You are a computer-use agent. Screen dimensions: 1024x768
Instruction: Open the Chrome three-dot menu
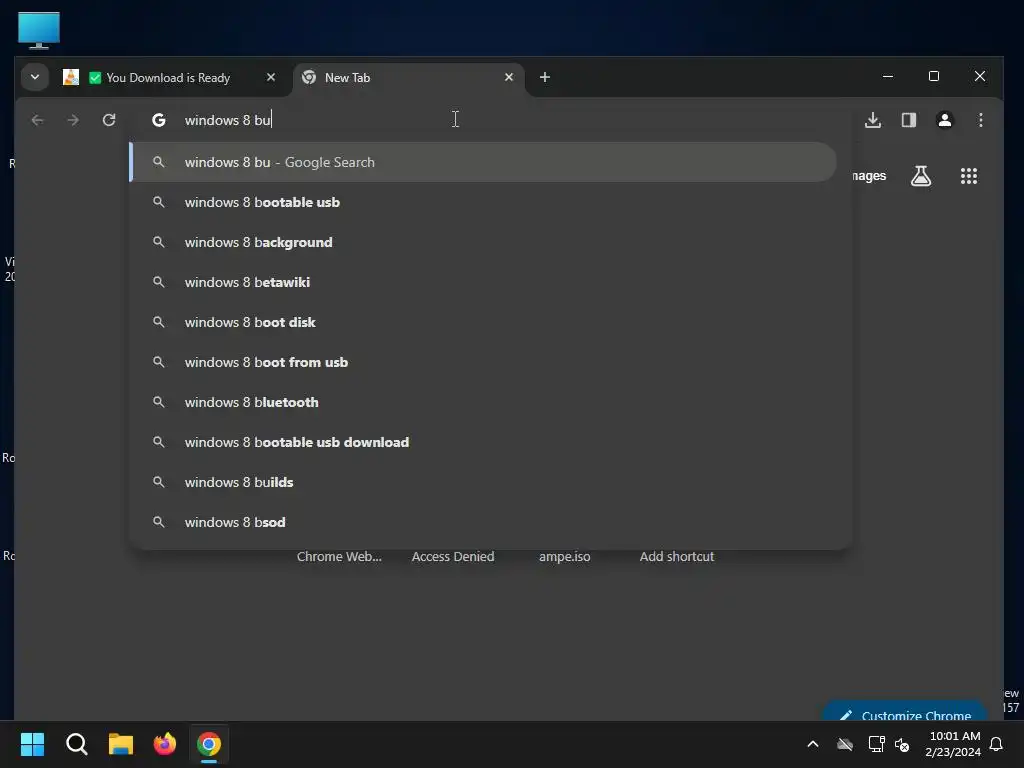981,120
